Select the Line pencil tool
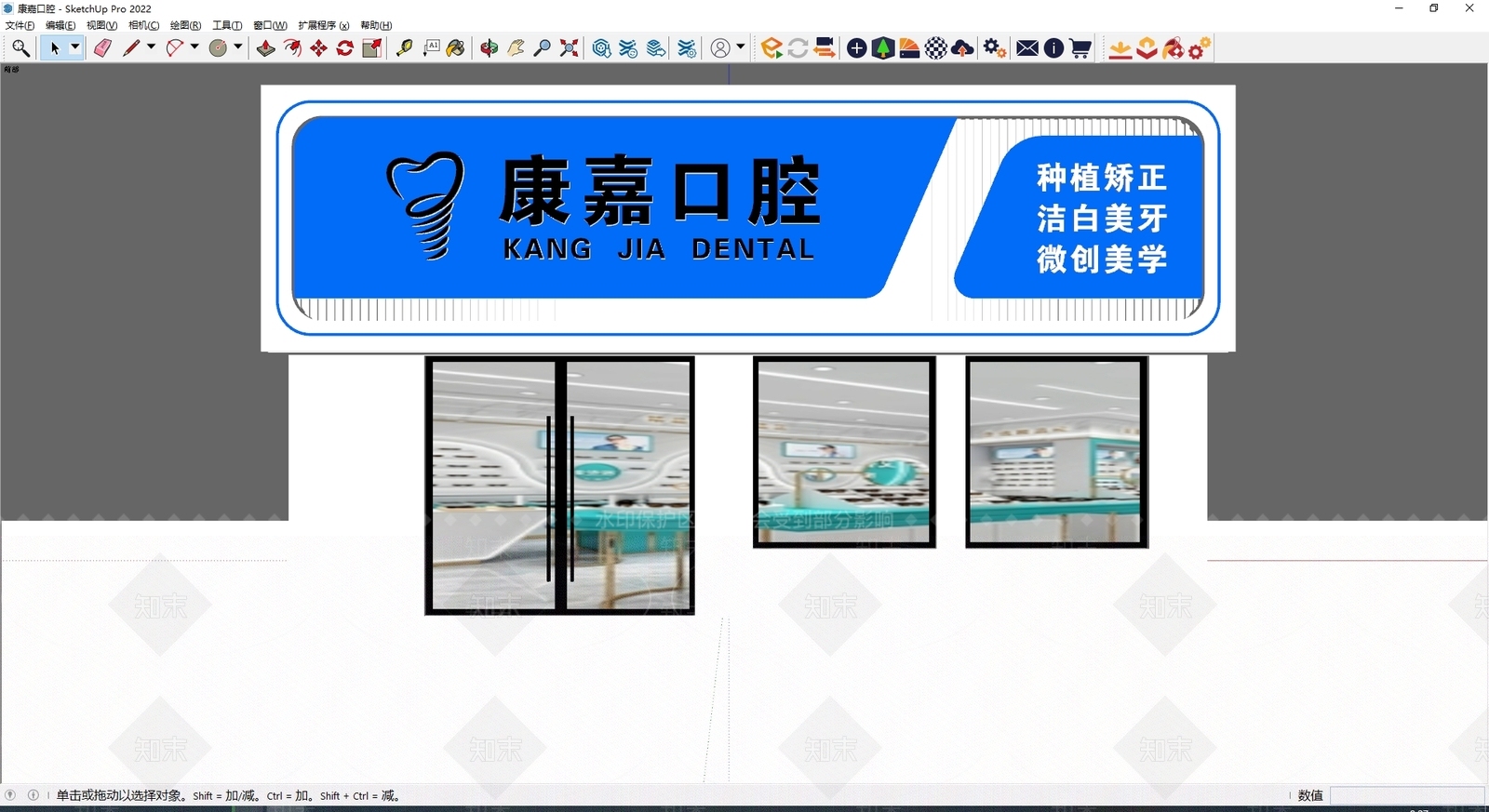This screenshot has height=812, width=1489. (x=131, y=48)
